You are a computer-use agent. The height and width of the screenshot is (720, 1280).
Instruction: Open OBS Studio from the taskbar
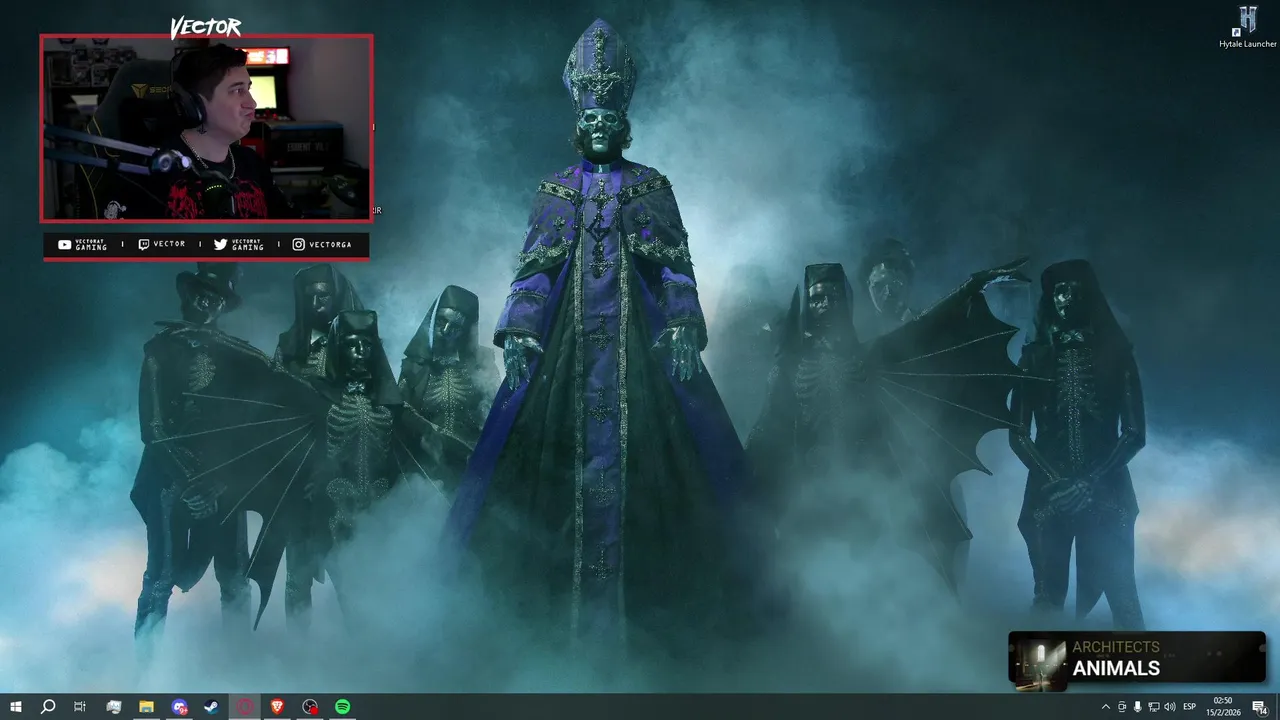pyautogui.click(x=310, y=707)
